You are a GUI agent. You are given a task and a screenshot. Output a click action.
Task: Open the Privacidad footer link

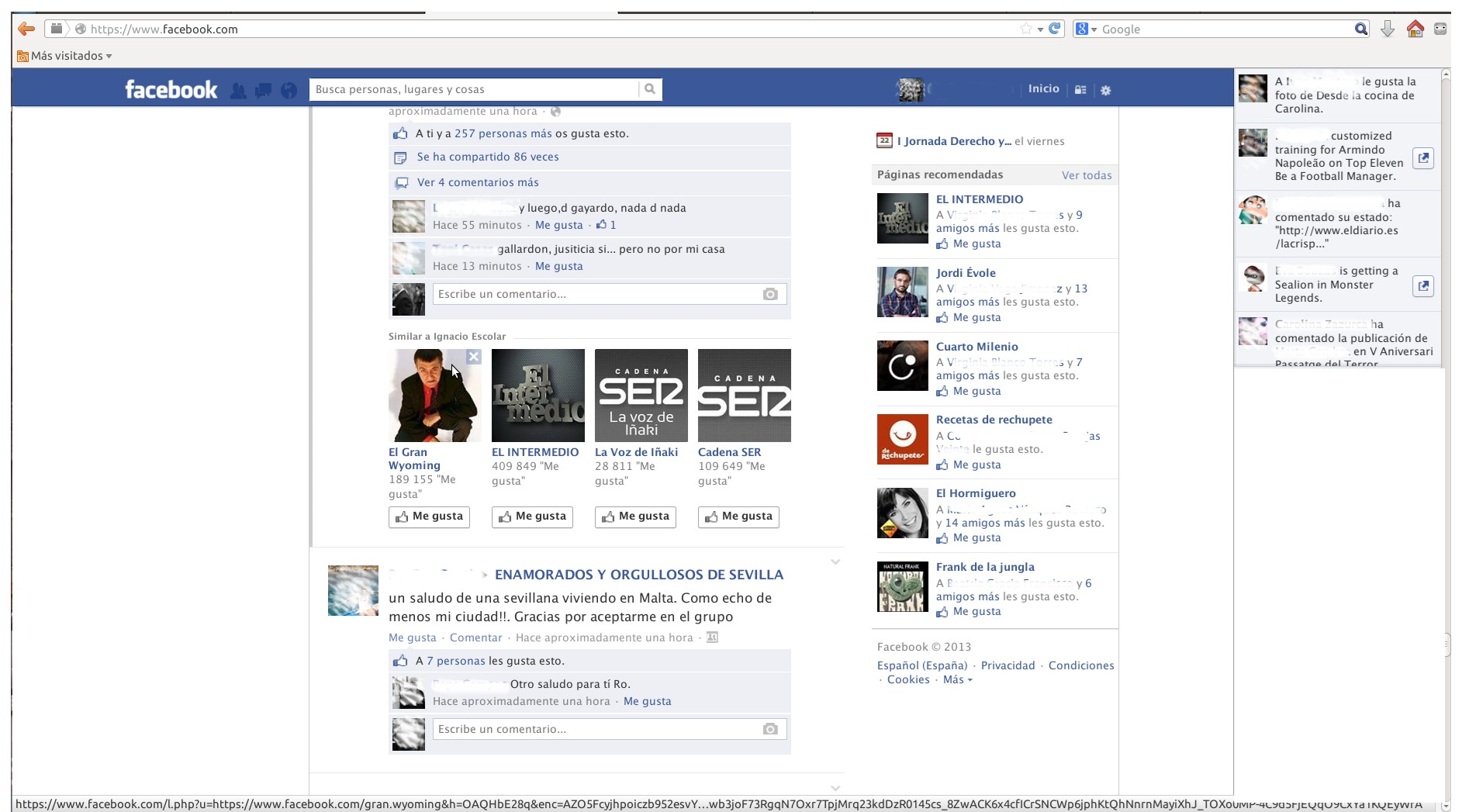pos(1008,665)
